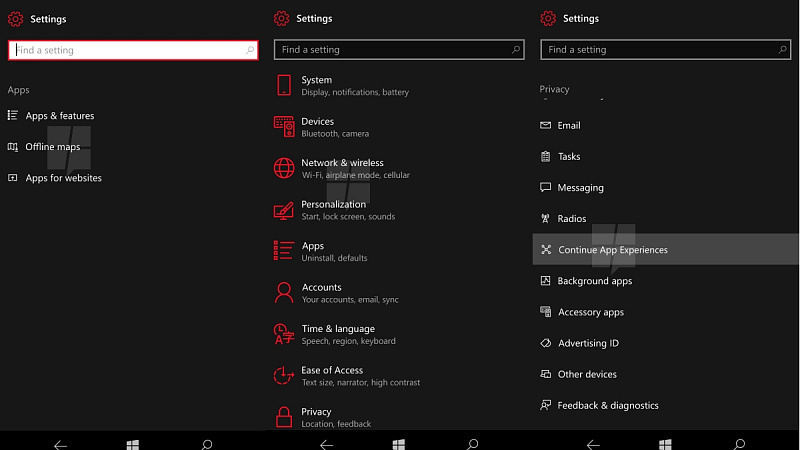Click Settings gear icon on middle screen

tap(281, 18)
